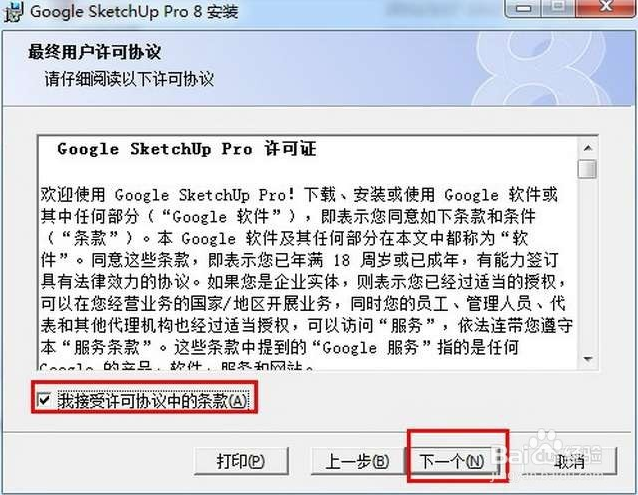Click the 取消 cancel button

point(570,461)
